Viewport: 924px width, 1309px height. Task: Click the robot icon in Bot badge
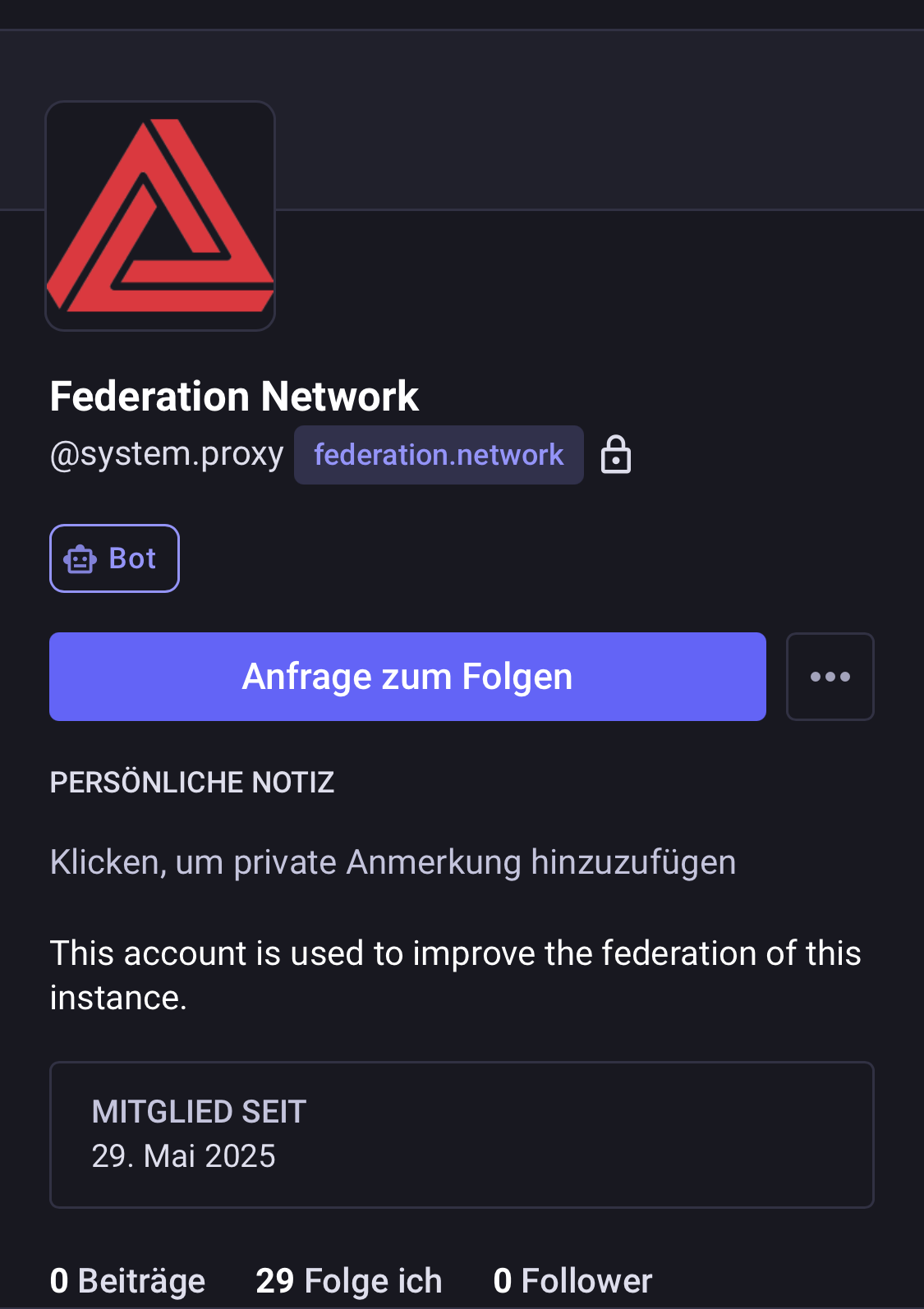coord(80,558)
